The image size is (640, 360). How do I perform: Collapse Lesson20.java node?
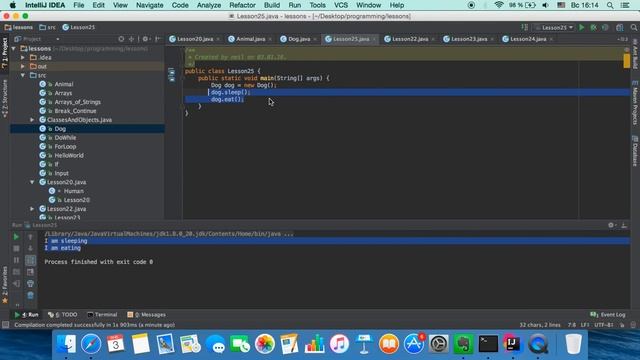(x=32, y=182)
